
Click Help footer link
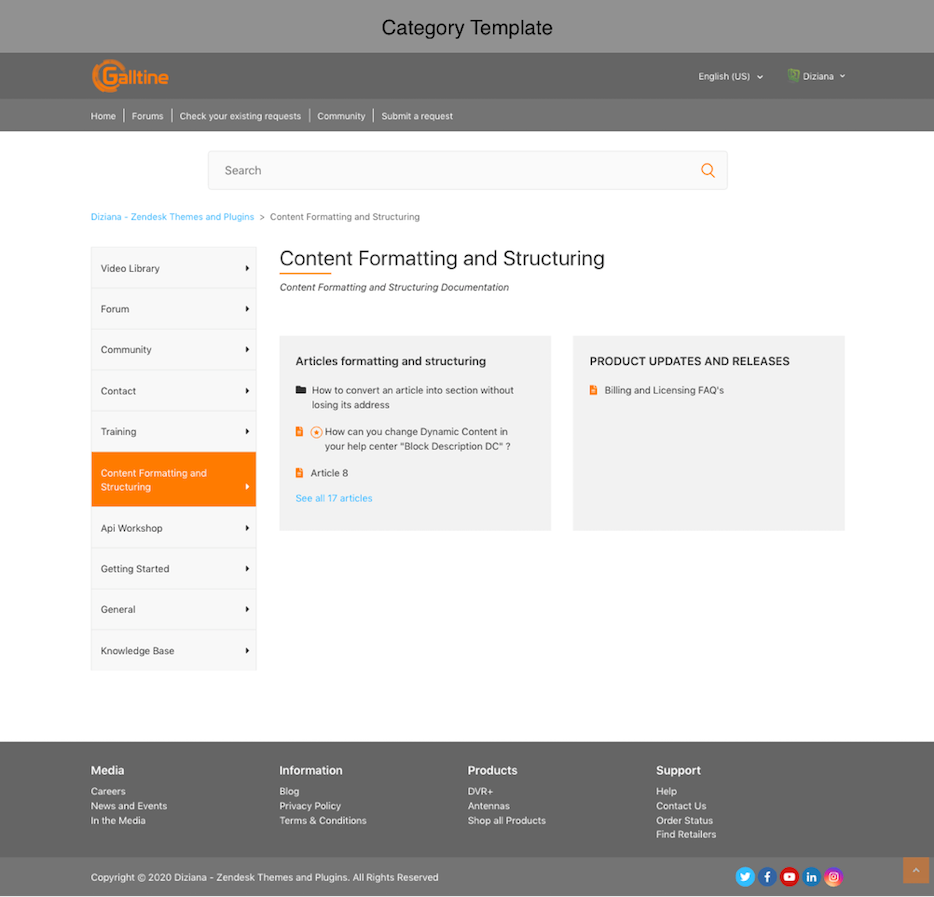(666, 792)
